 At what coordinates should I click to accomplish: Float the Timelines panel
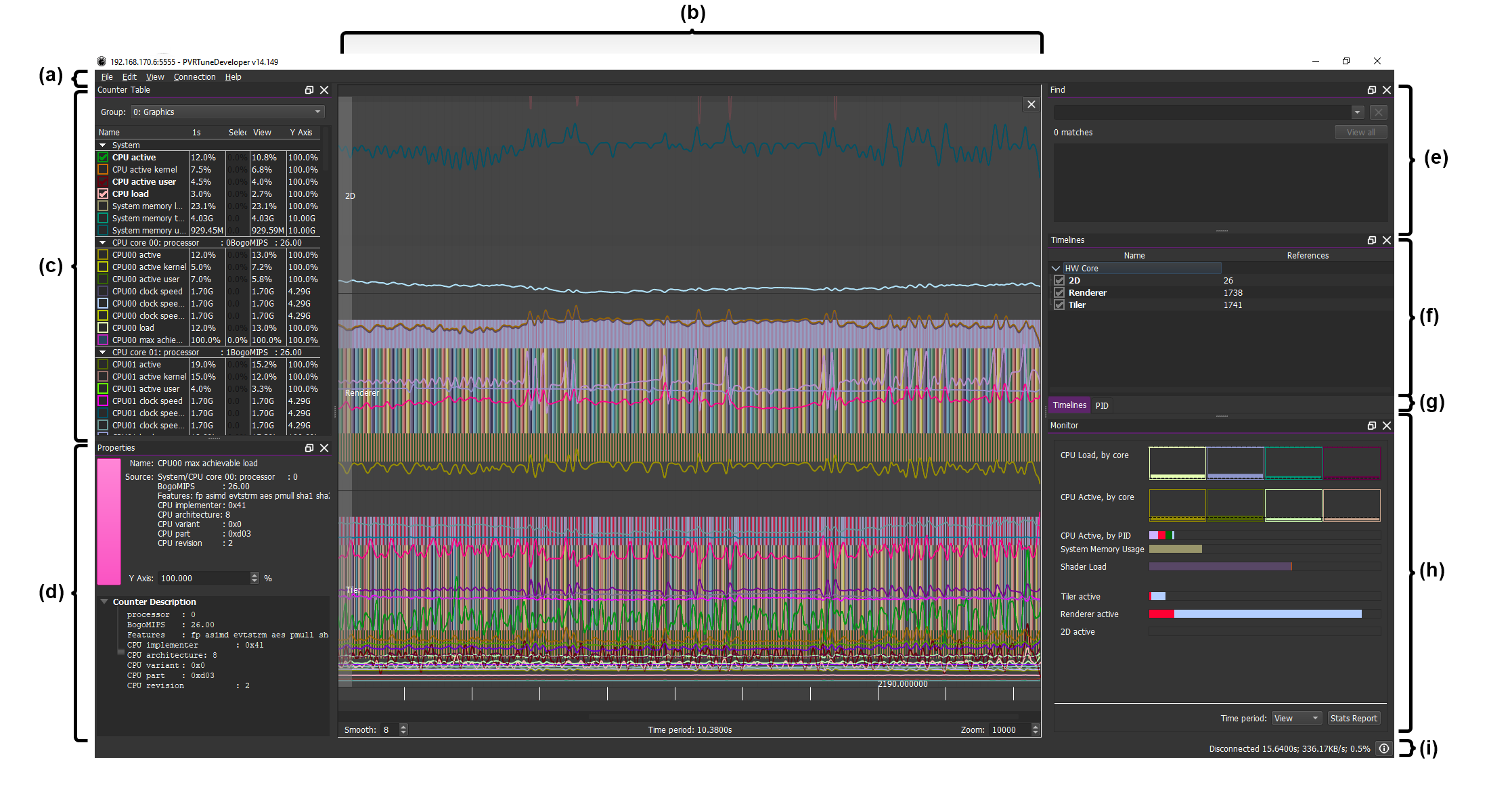[x=1372, y=240]
